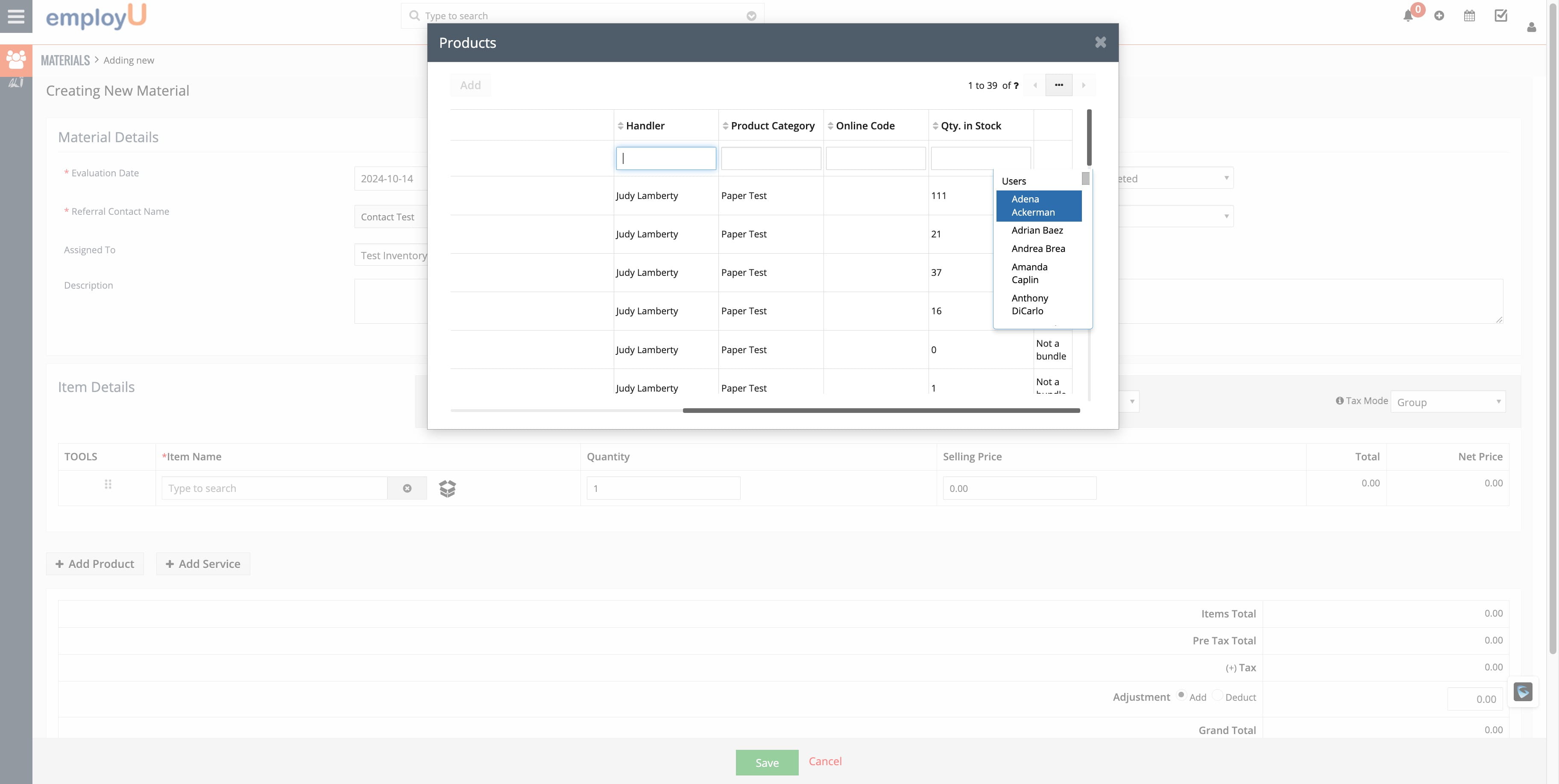Select Andrea Brea from Users list
1559x784 pixels.
point(1038,249)
